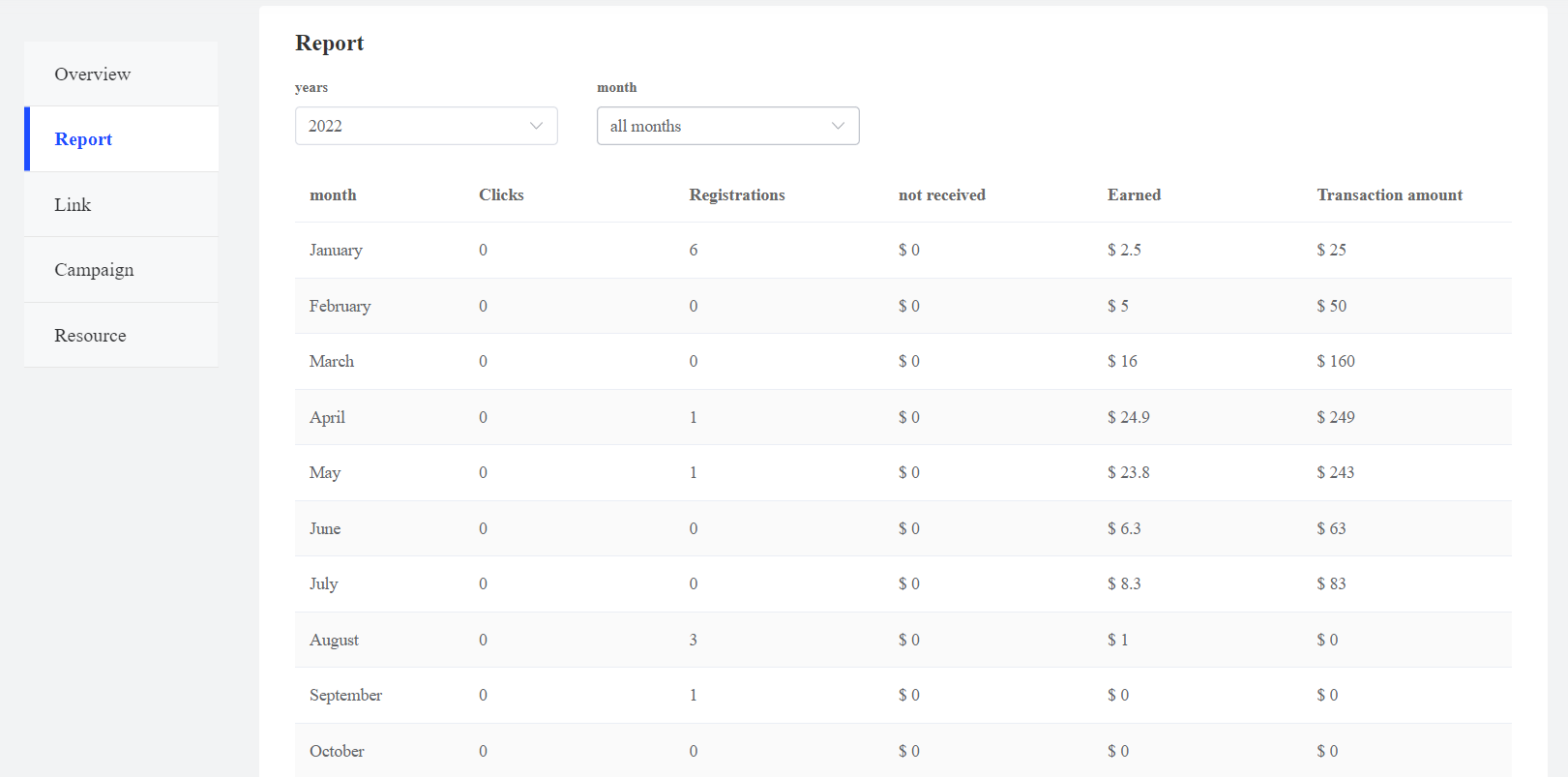Click August's registrations value 3
This screenshot has width=1568, height=777.
click(694, 640)
